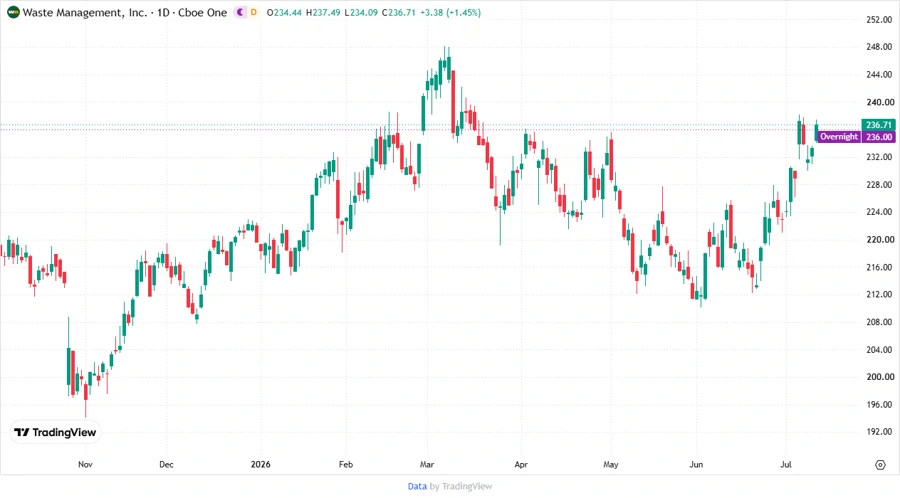Follow the Data link below chart
900x498 pixels.
tap(417, 486)
